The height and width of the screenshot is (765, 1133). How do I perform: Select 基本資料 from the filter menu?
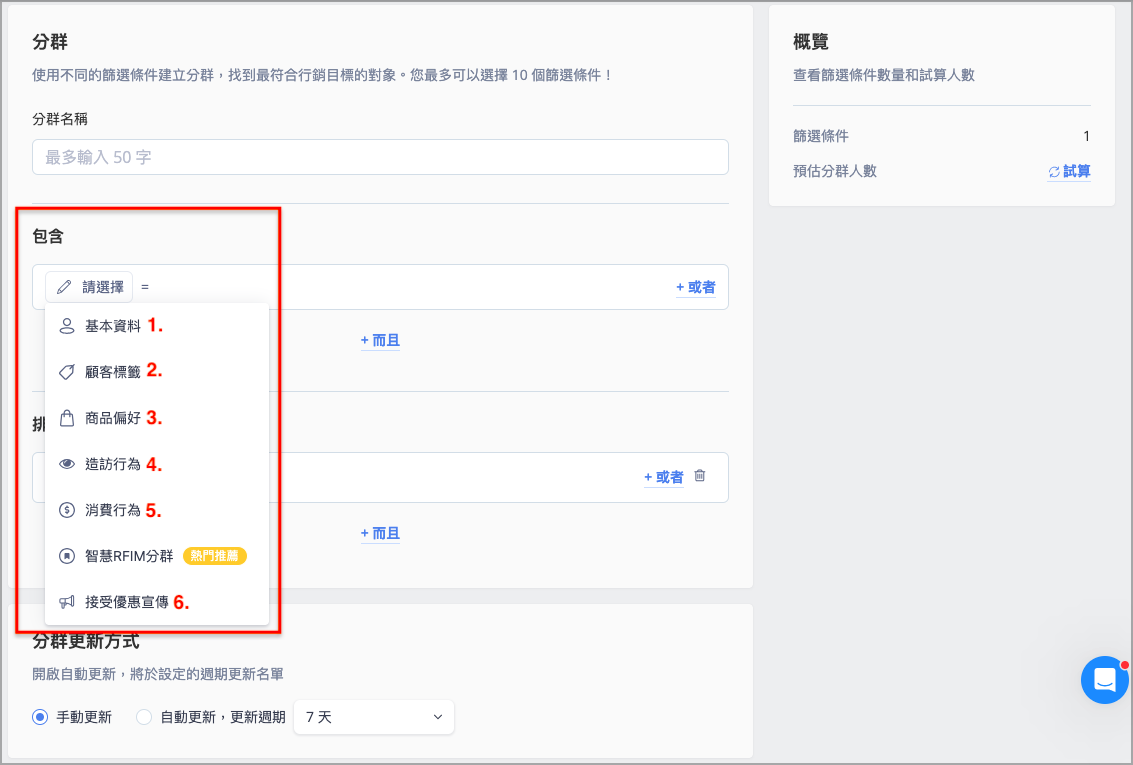pos(157,326)
